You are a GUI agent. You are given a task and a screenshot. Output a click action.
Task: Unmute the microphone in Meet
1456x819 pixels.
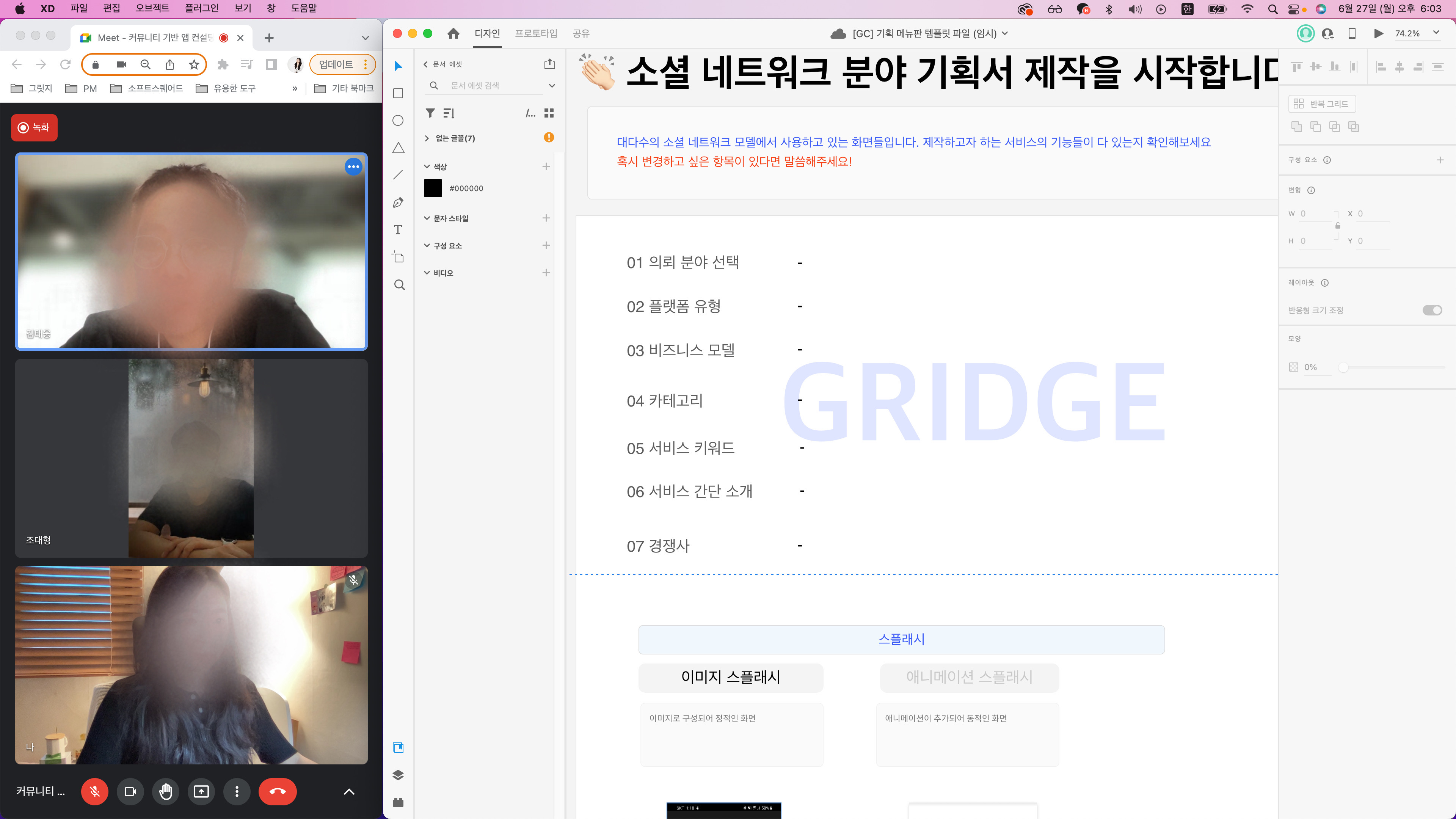[94, 791]
